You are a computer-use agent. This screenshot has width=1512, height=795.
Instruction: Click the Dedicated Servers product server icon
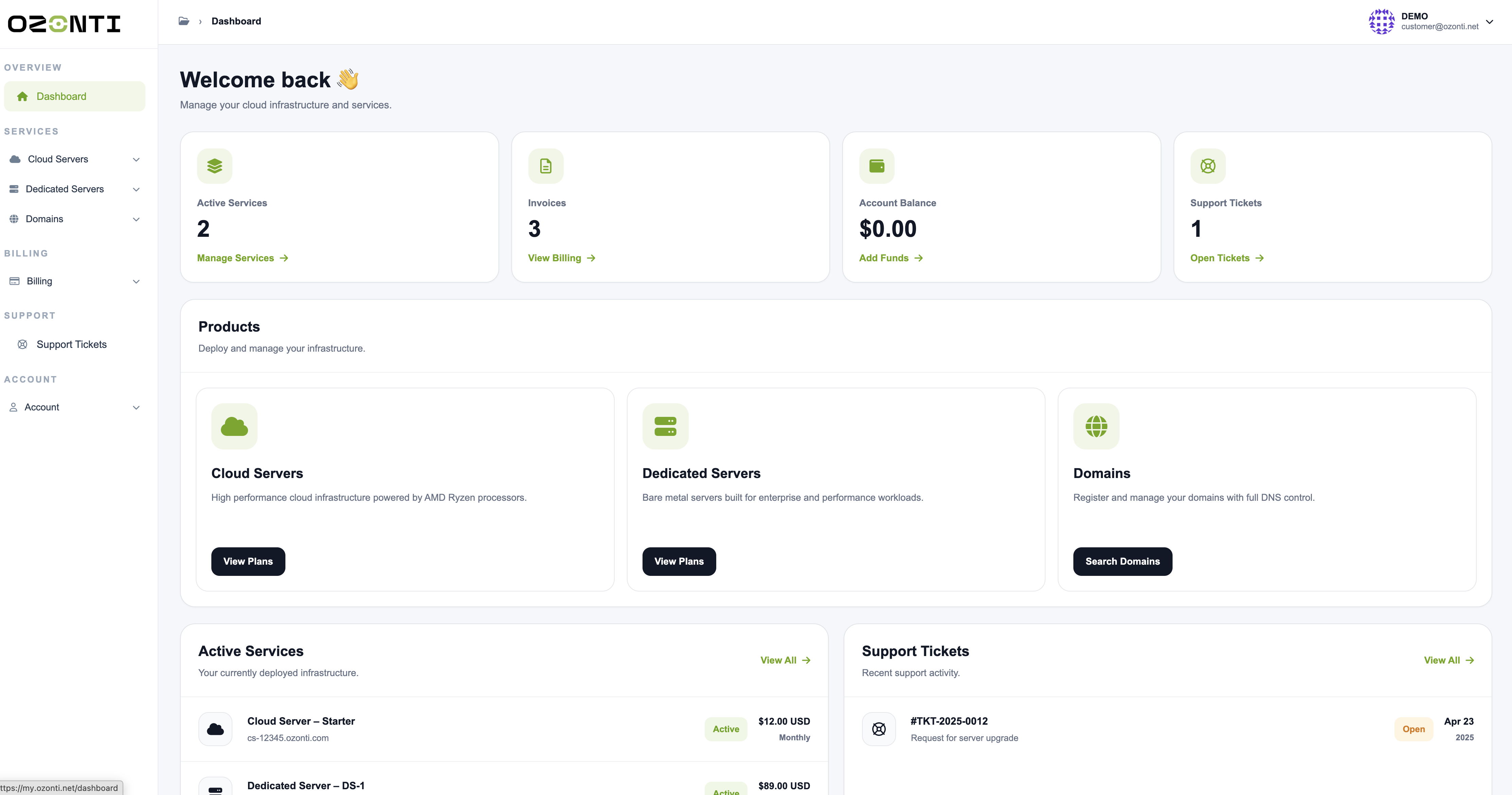click(x=666, y=426)
